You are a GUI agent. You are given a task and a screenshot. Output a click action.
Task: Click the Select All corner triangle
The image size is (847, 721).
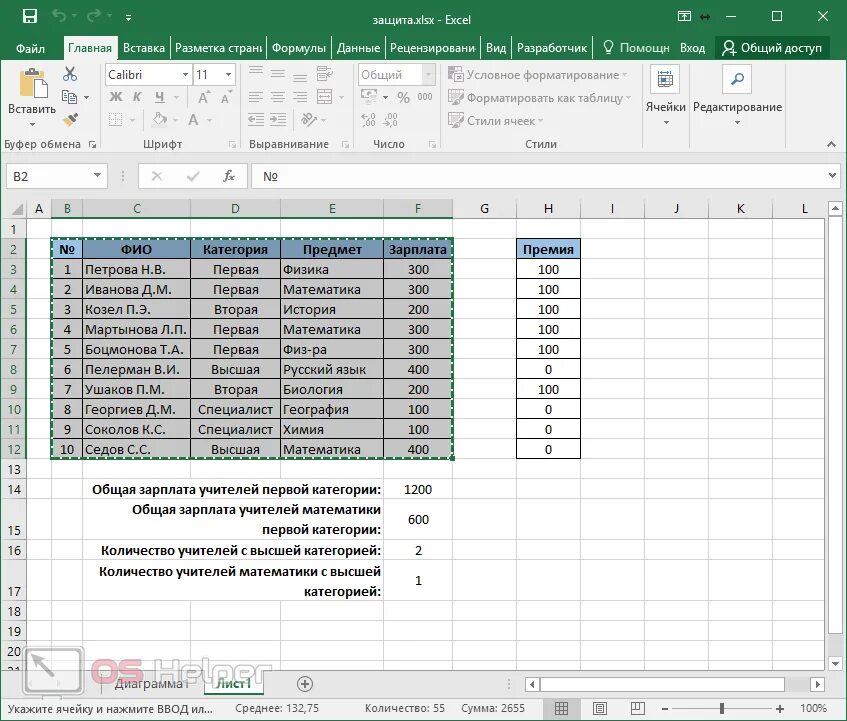point(18,209)
